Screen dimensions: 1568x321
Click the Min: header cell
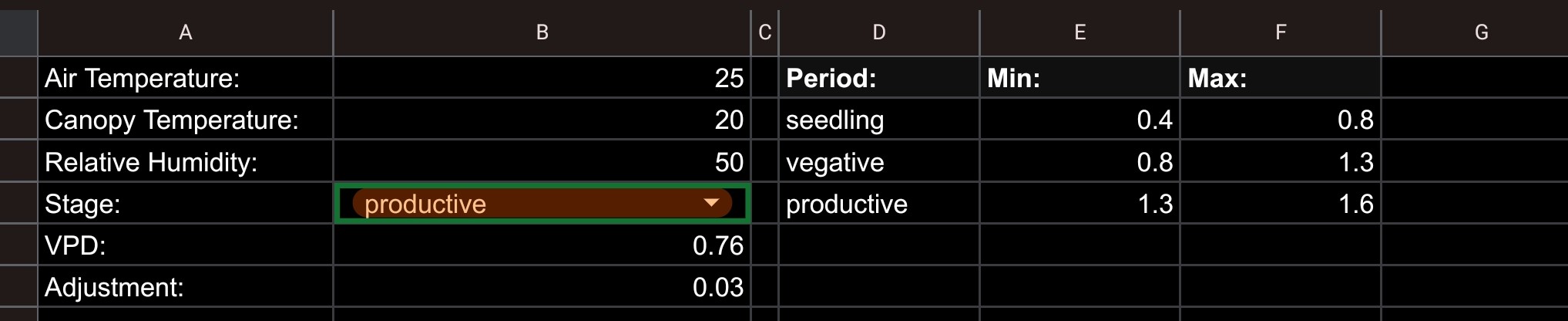click(x=1079, y=78)
